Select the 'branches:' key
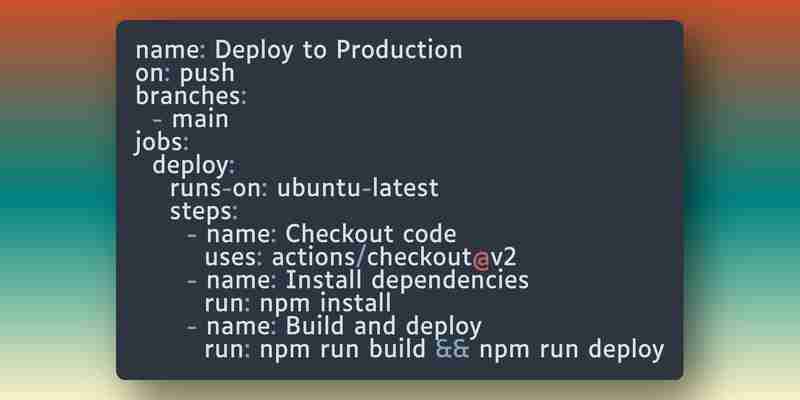Viewport: 800px width, 400px height. pyautogui.click(x=191, y=96)
